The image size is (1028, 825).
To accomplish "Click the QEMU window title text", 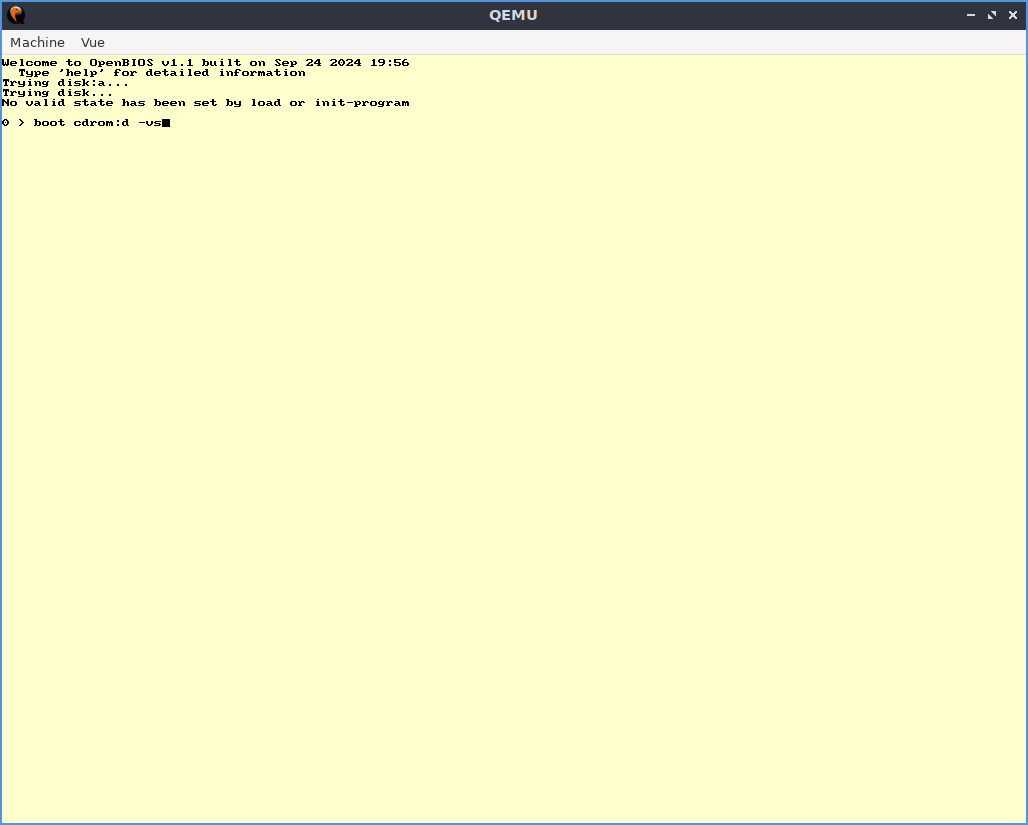I will pyautogui.click(x=513, y=15).
